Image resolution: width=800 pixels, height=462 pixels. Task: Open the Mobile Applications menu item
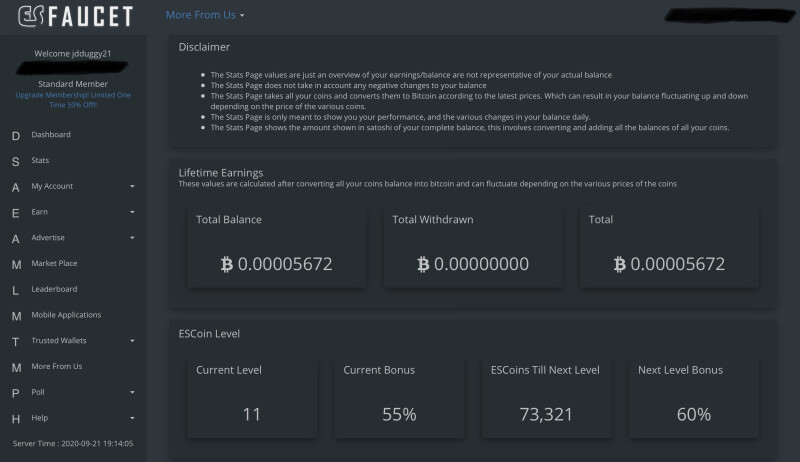(66, 315)
